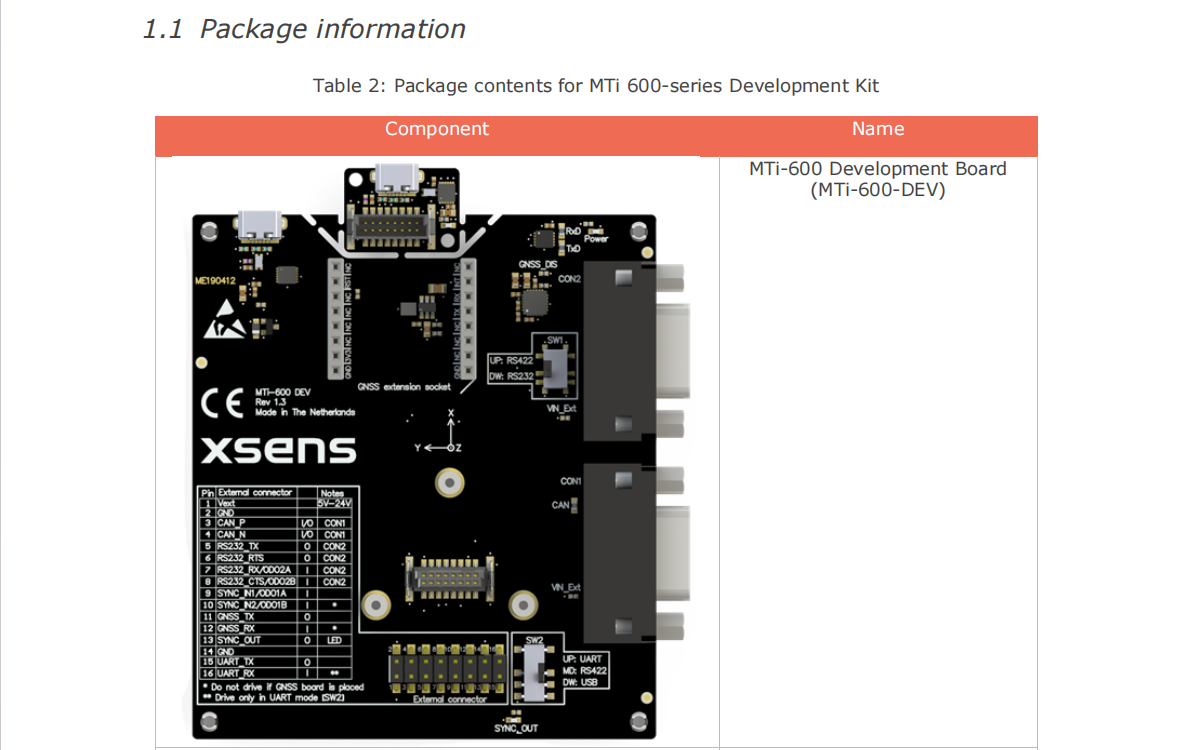
Task: Click the "UART_RX" pin table row
Action: [275, 673]
